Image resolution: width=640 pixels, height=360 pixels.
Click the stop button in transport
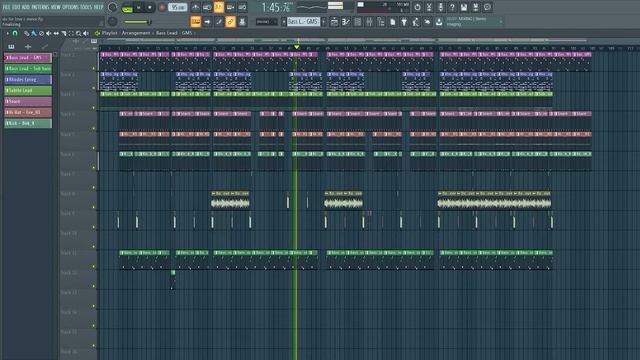point(150,7)
